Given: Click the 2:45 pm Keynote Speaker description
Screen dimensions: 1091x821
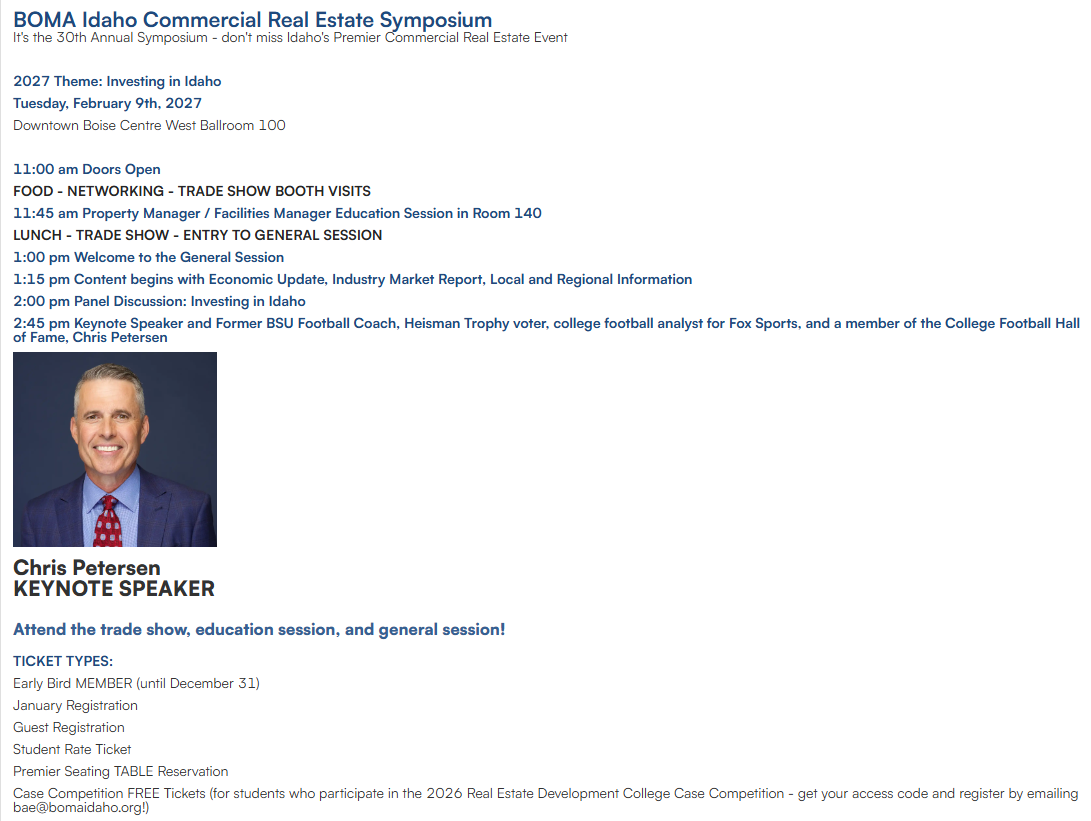Looking at the screenshot, I should pos(546,330).
